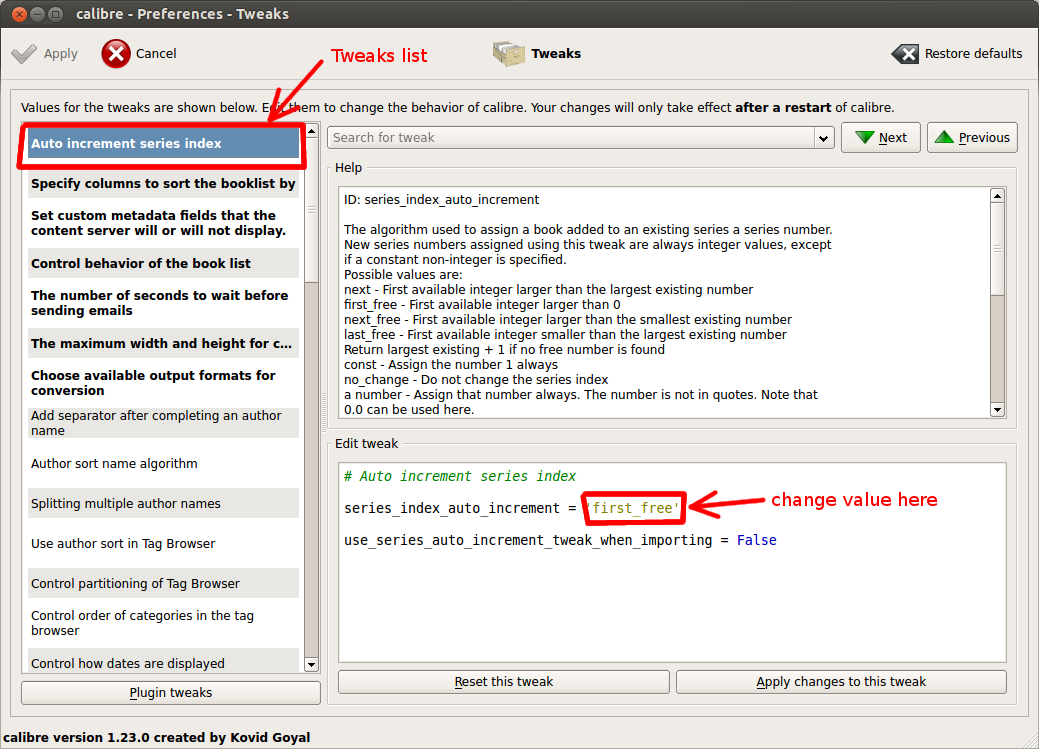Click the Help pane scrollbar down arrow
The height and width of the screenshot is (749, 1039).
[x=997, y=410]
